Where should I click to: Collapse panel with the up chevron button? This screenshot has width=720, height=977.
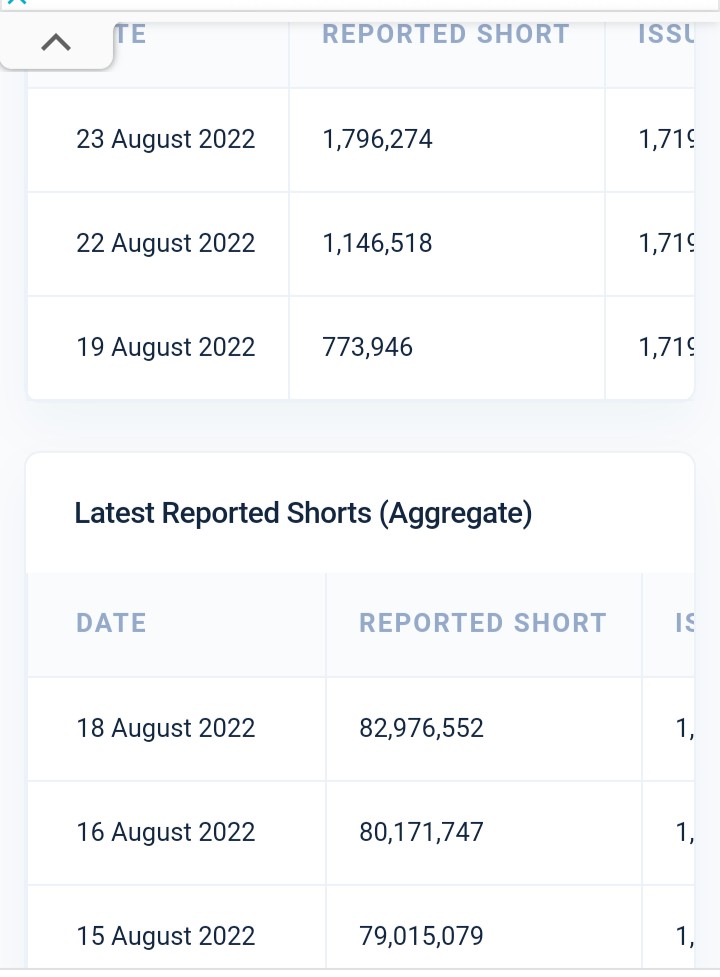(x=56, y=42)
